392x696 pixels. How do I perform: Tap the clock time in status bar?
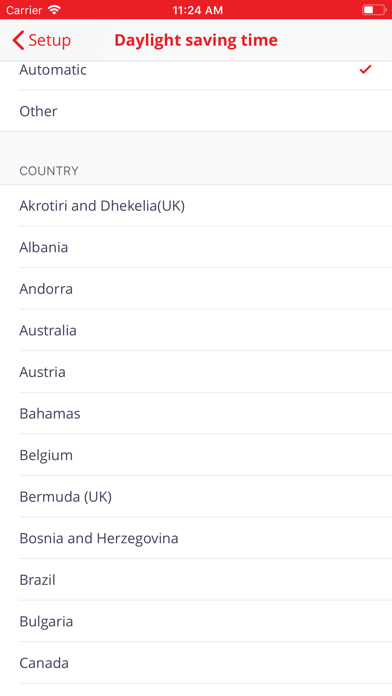(x=198, y=10)
